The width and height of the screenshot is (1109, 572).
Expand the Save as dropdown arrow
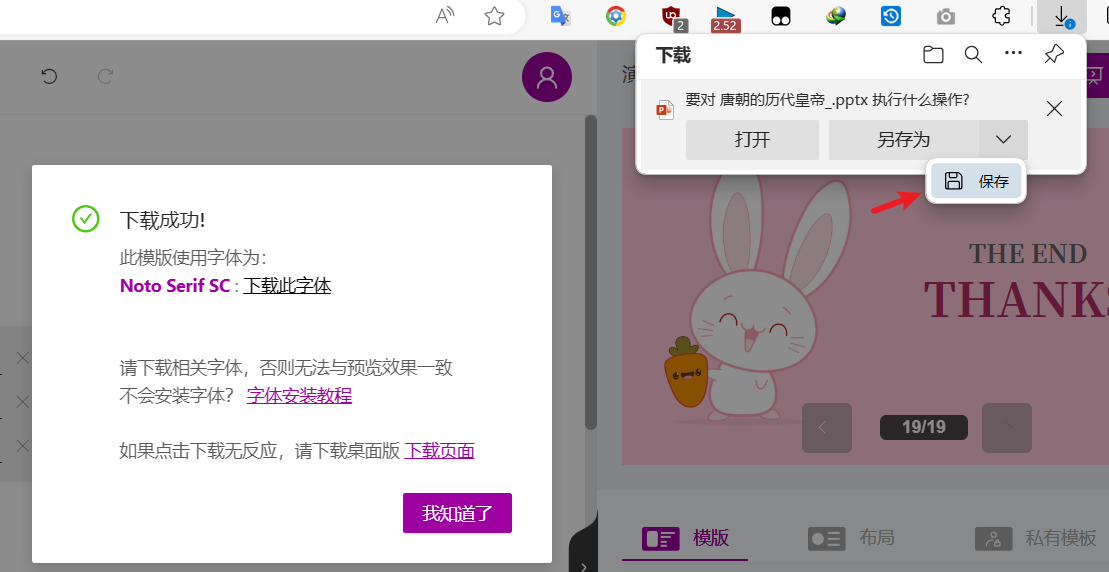(x=1004, y=139)
